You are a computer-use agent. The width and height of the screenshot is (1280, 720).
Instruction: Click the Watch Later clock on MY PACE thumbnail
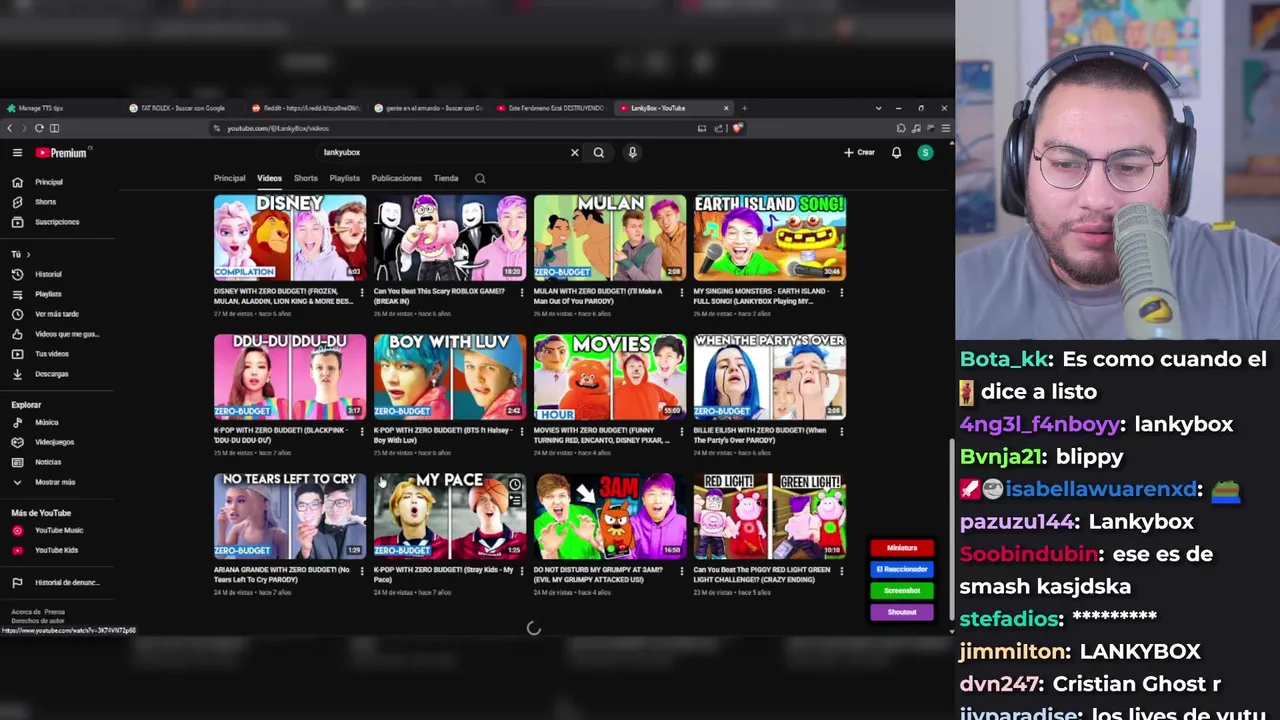point(514,485)
